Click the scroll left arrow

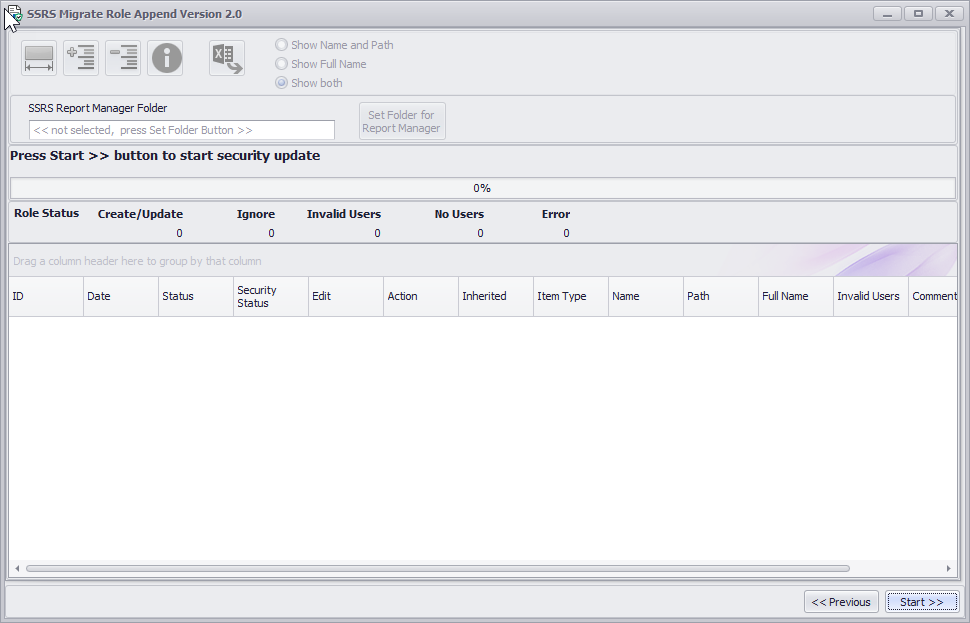pyautogui.click(x=17, y=568)
